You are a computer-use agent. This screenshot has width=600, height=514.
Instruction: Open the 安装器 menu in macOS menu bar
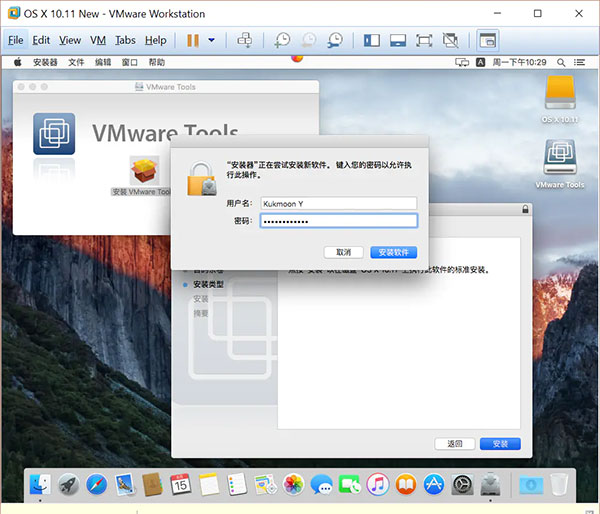(x=45, y=62)
